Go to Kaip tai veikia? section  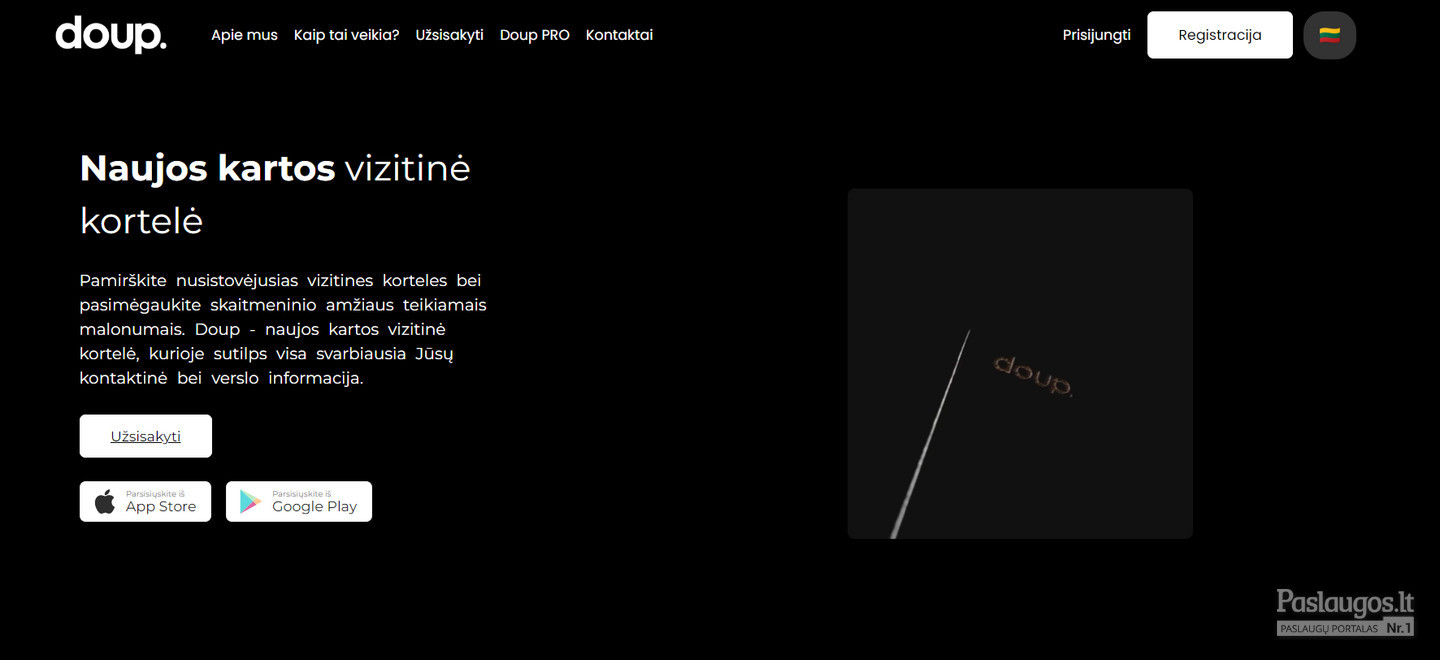[346, 35]
